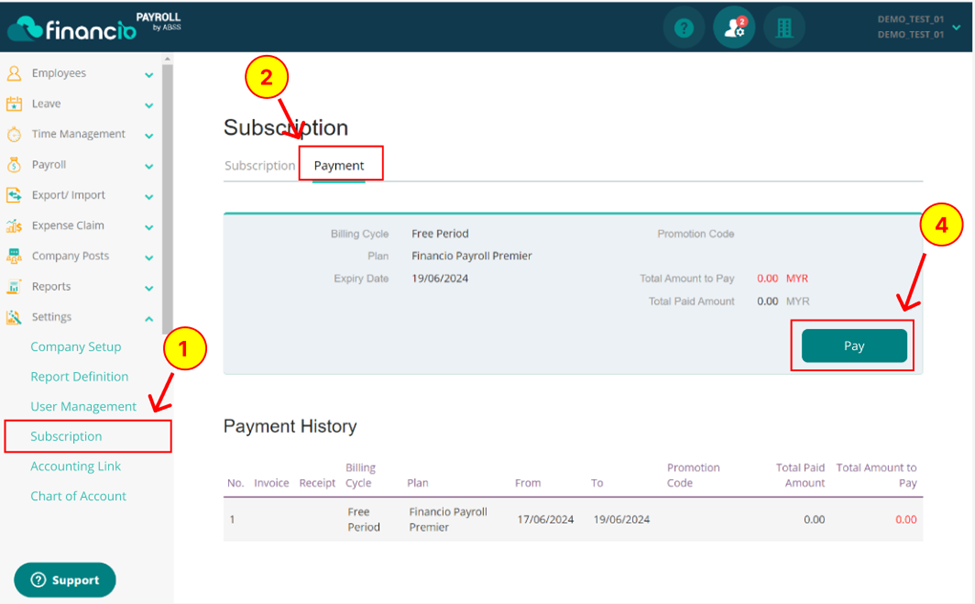Open the user settings notification icon
The image size is (975, 604).
click(734, 28)
